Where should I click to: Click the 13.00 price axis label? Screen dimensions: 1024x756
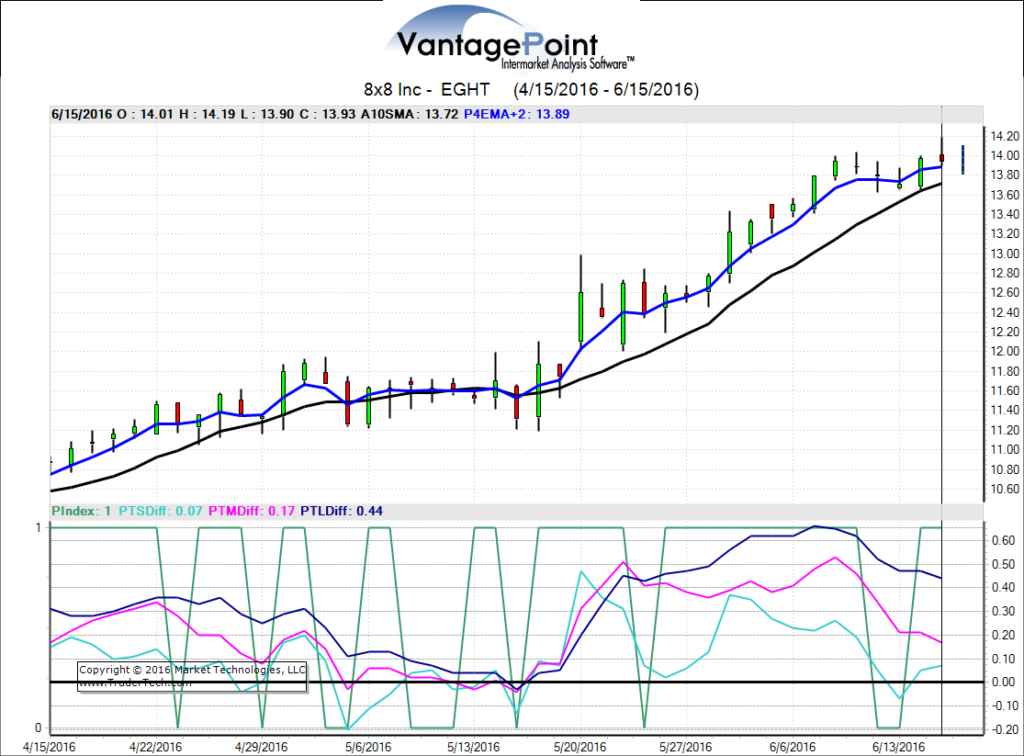[1004, 254]
